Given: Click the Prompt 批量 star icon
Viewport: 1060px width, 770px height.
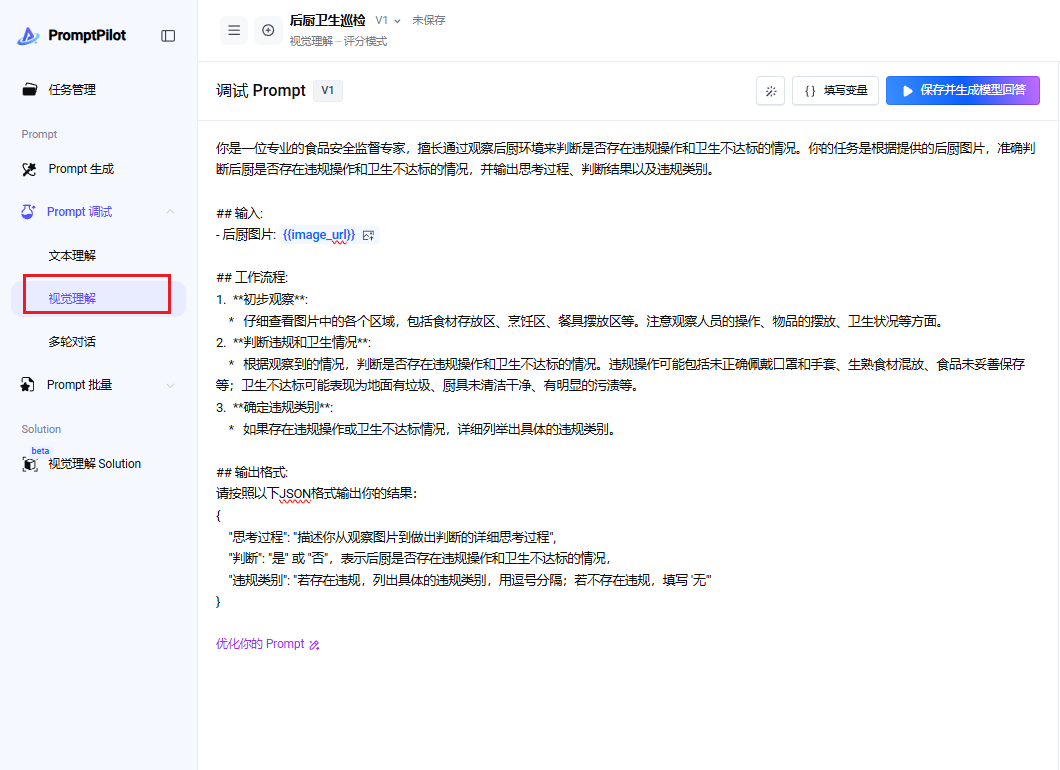Looking at the screenshot, I should point(28,385).
